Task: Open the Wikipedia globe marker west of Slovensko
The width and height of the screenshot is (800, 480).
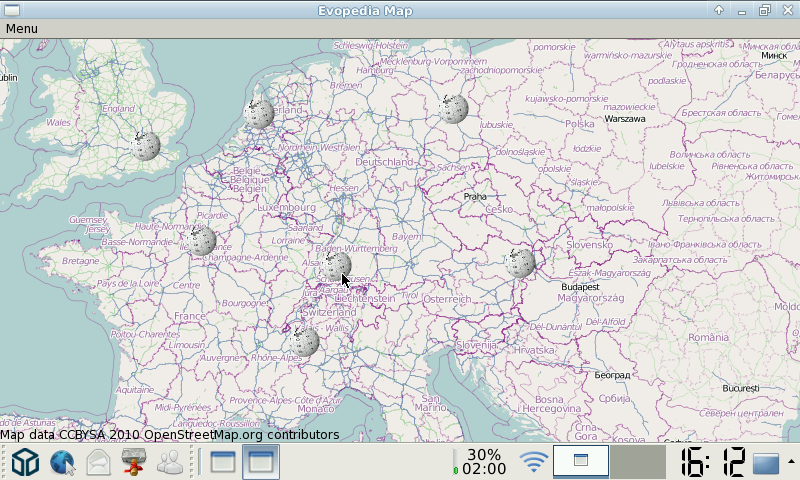Action: click(520, 263)
